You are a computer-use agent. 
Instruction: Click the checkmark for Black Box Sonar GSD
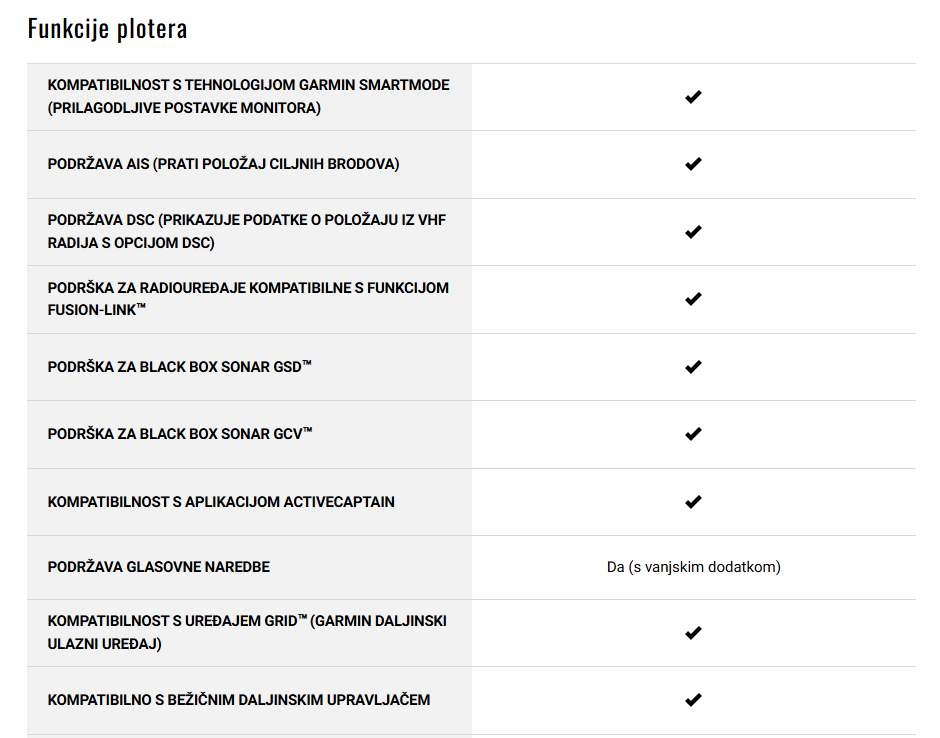(693, 366)
